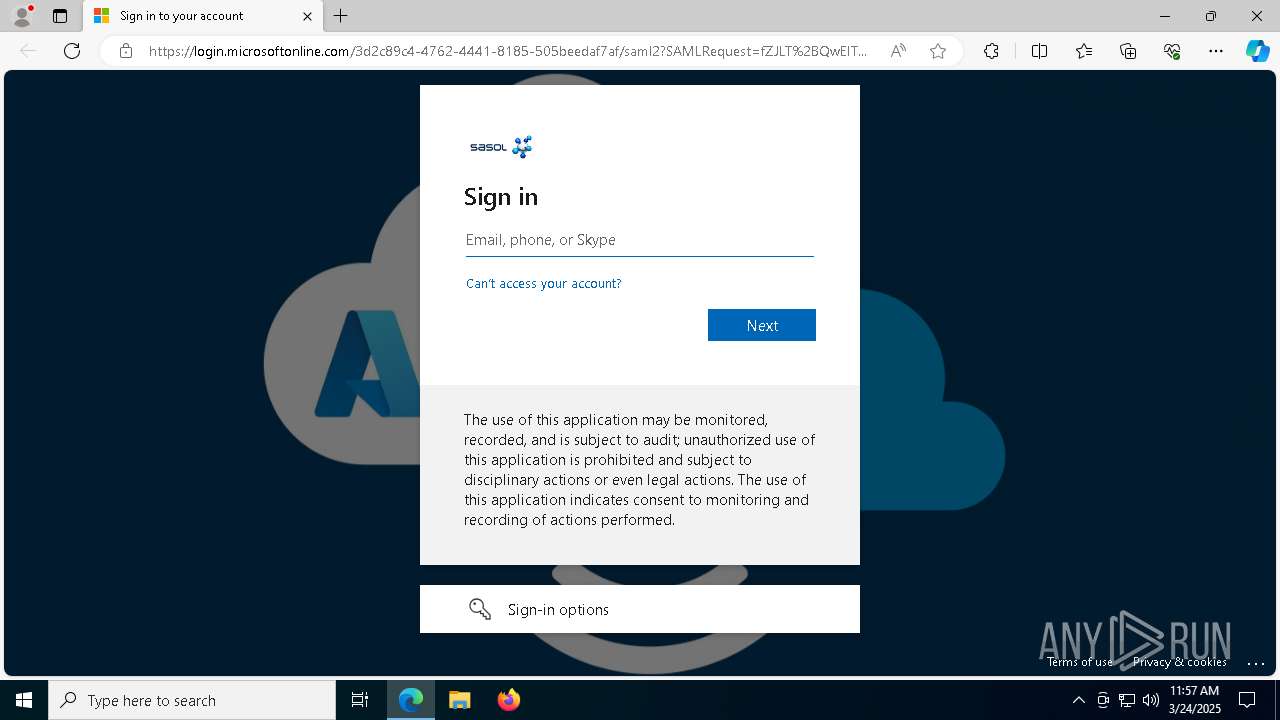Image resolution: width=1280 pixels, height=720 pixels.
Task: Open the Collections icon
Action: pos(1128,51)
